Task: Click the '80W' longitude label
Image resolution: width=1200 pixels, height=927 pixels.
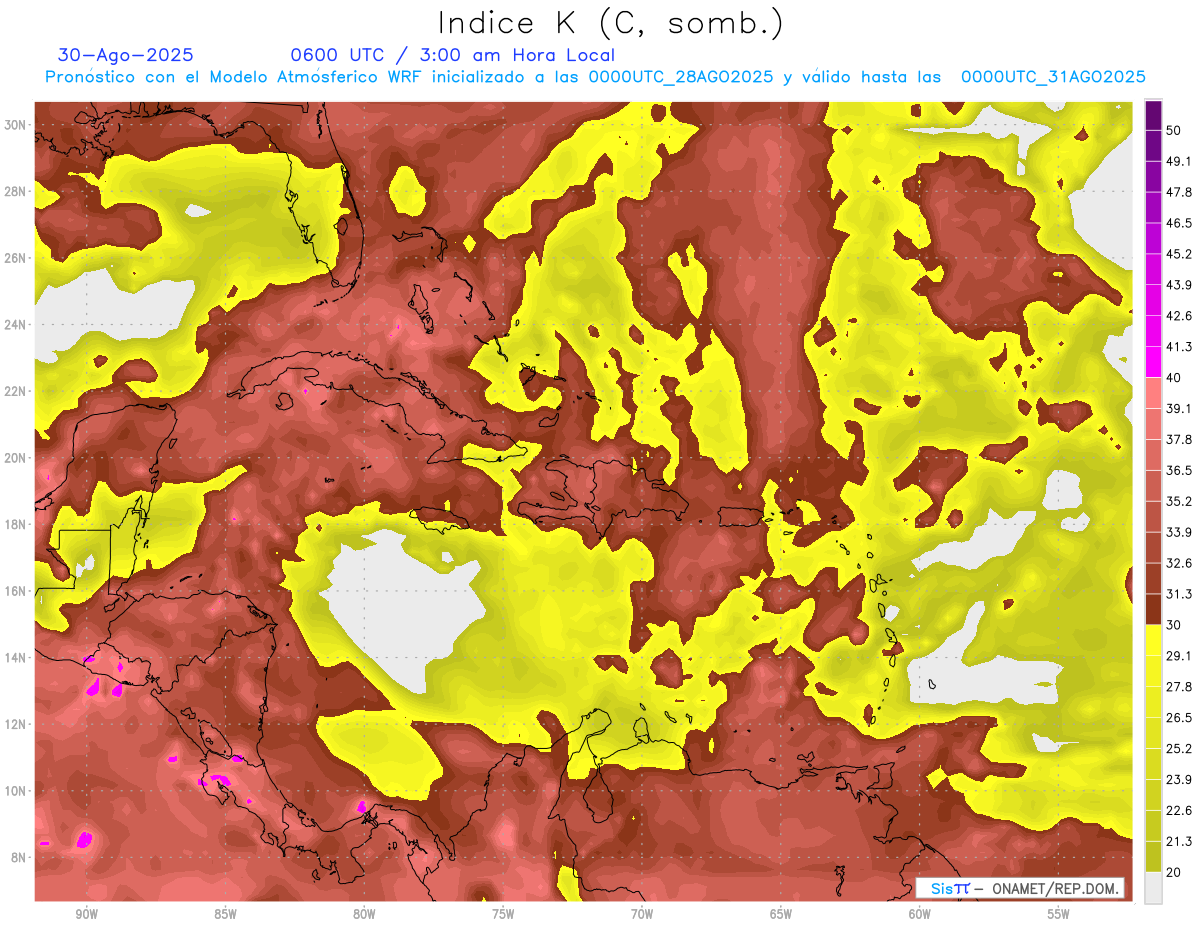Action: (365, 915)
